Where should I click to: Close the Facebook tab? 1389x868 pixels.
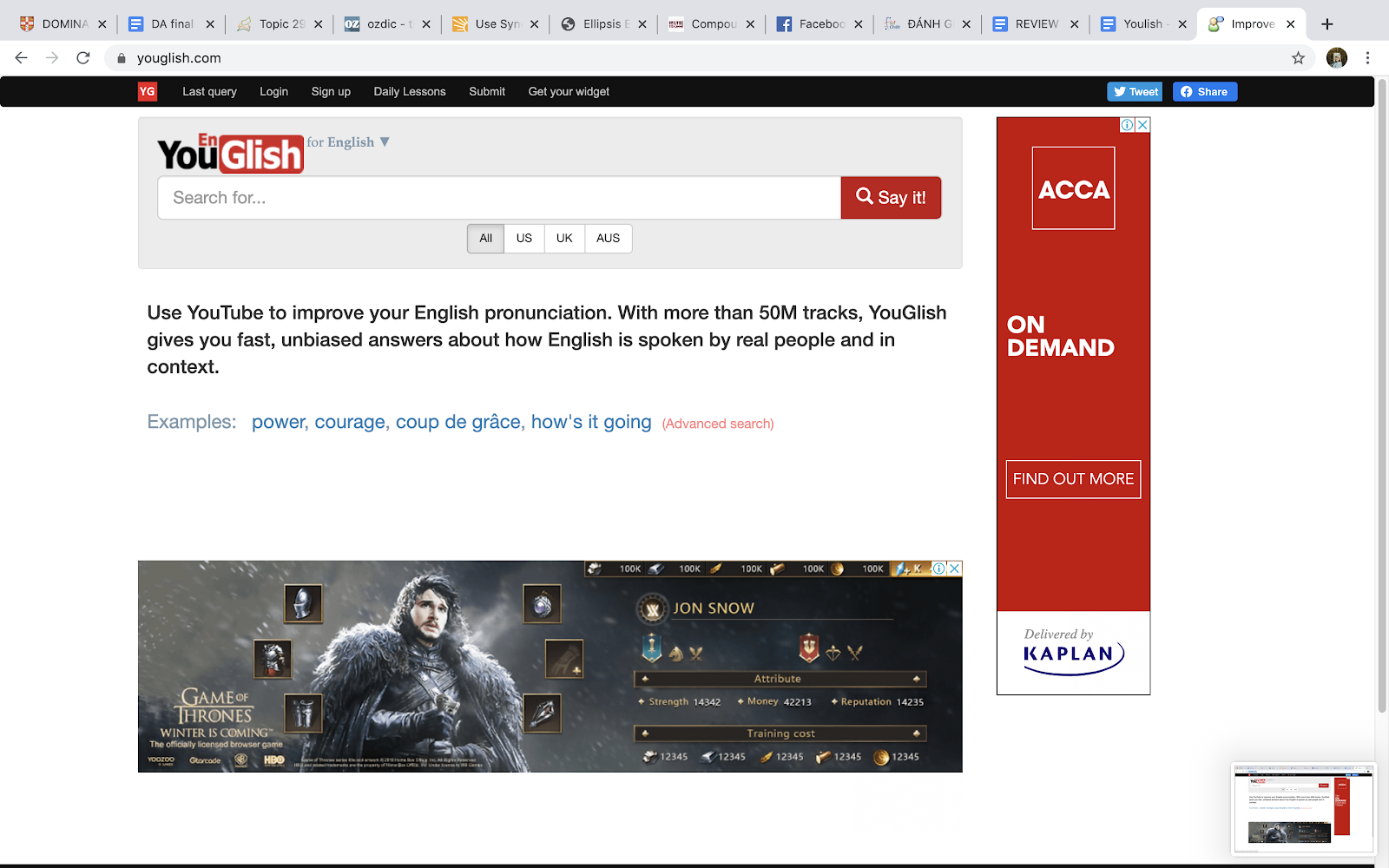point(859,24)
